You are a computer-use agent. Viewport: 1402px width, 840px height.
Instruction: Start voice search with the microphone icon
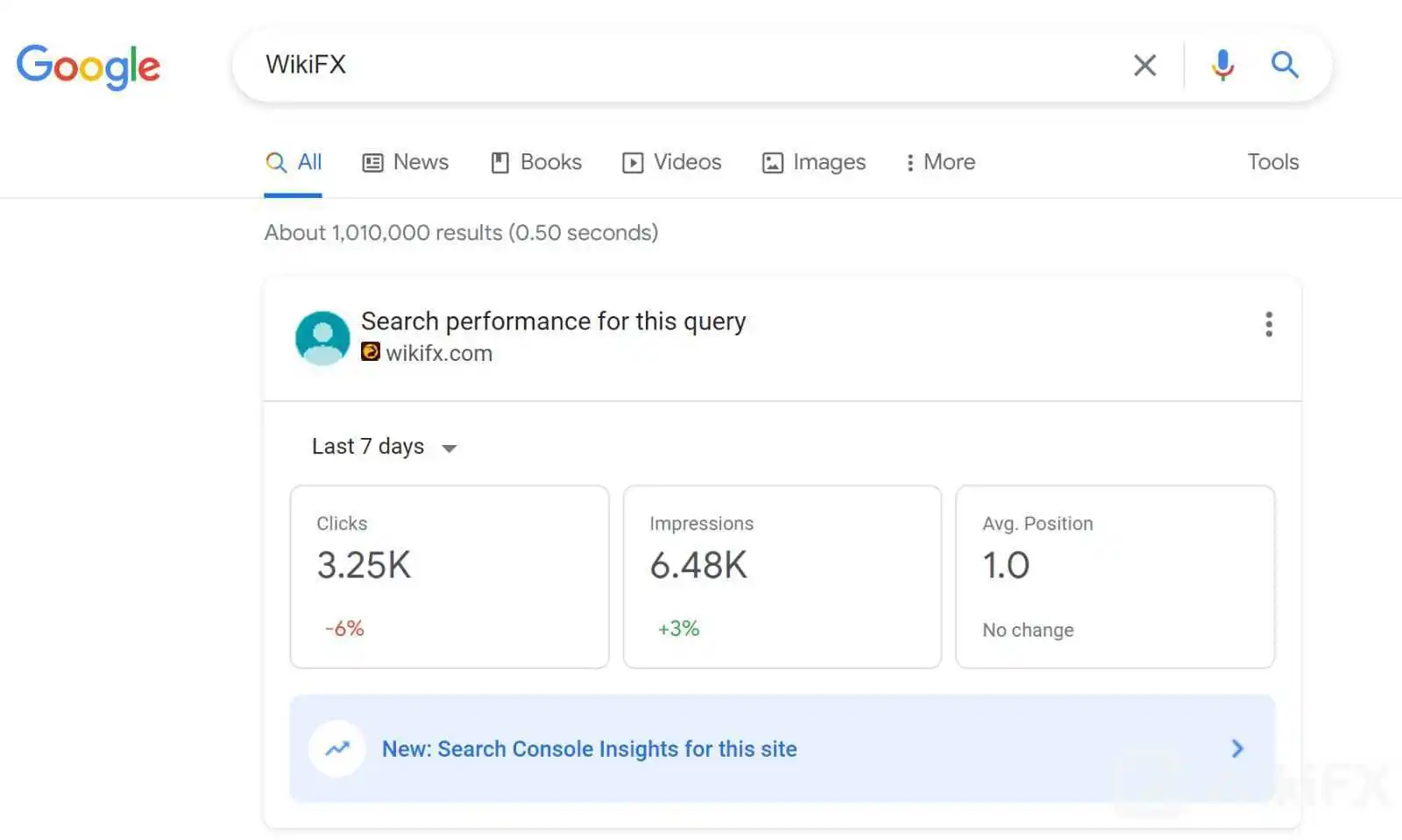[1222, 65]
